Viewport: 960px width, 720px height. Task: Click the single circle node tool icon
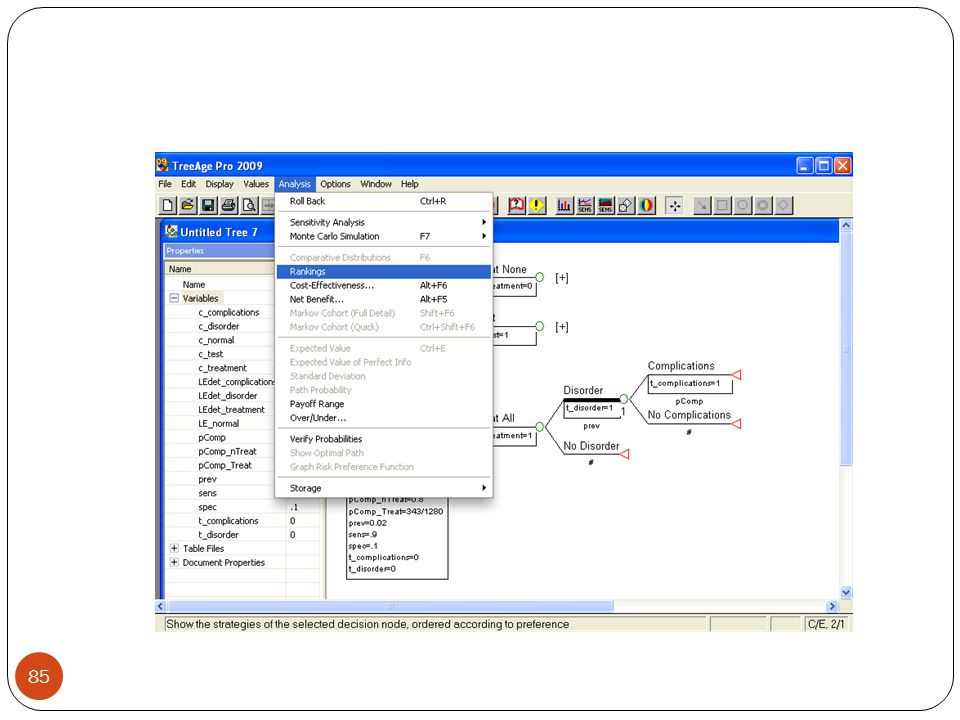click(743, 205)
